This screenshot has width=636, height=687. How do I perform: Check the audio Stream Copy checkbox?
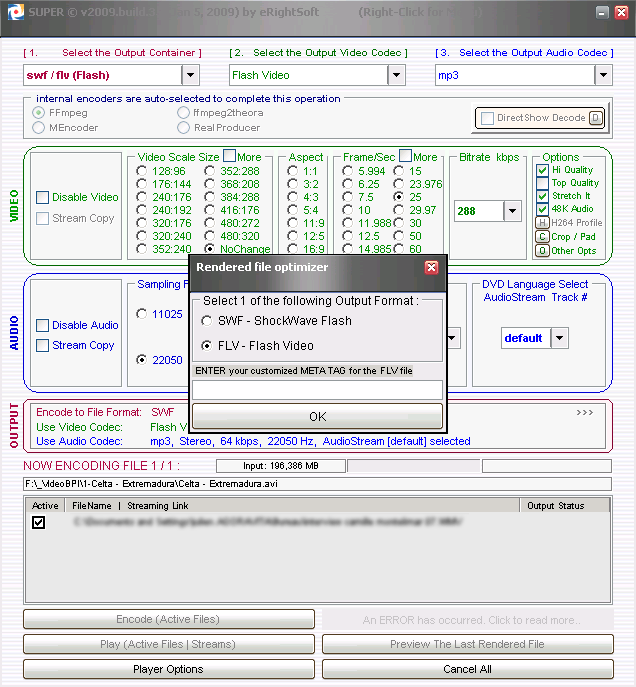tap(42, 345)
